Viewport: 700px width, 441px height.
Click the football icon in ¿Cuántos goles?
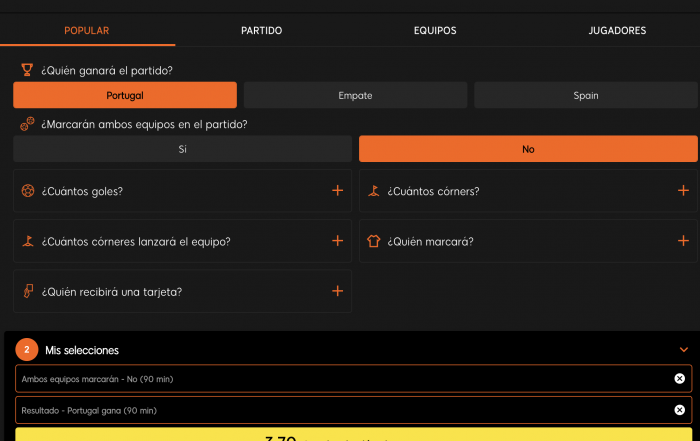point(28,191)
